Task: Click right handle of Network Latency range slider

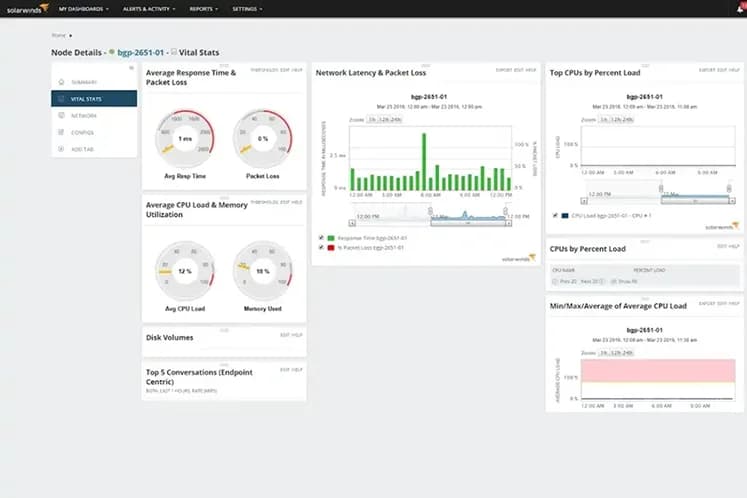Action: [505, 211]
